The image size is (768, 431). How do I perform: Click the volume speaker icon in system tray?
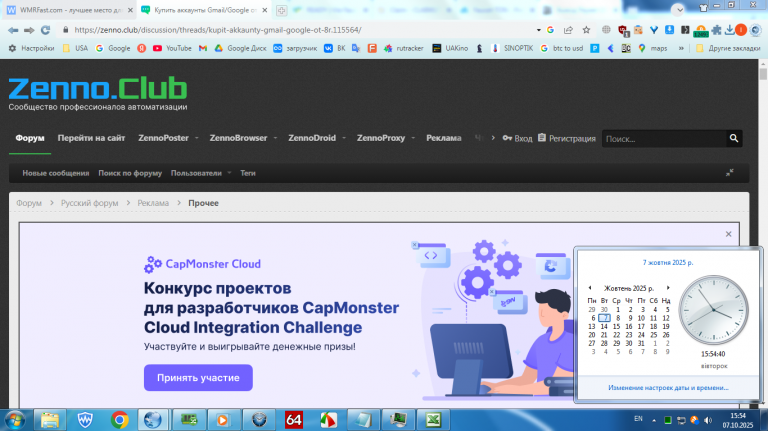coord(708,420)
